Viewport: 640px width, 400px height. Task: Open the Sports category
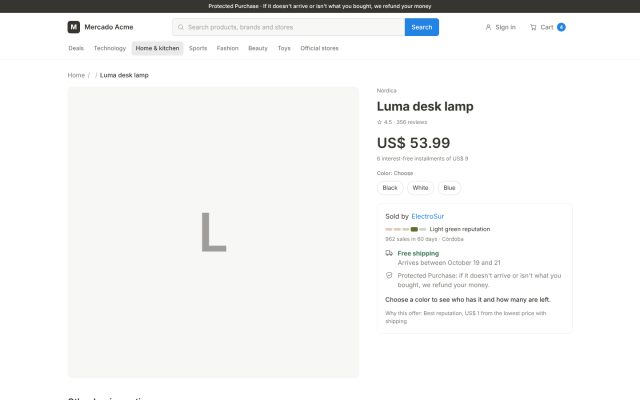pyautogui.click(x=198, y=48)
